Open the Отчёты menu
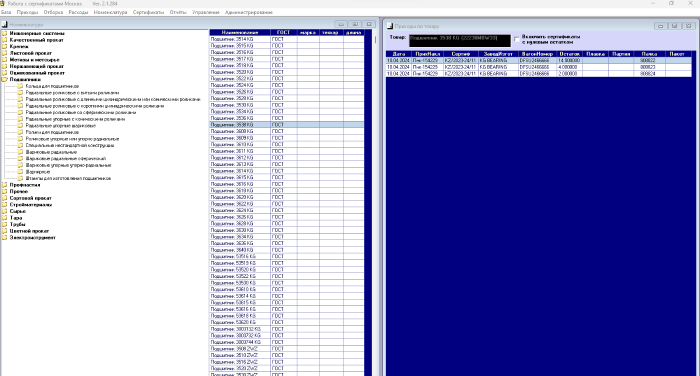Viewport: 700px width, 376px height. (178, 12)
